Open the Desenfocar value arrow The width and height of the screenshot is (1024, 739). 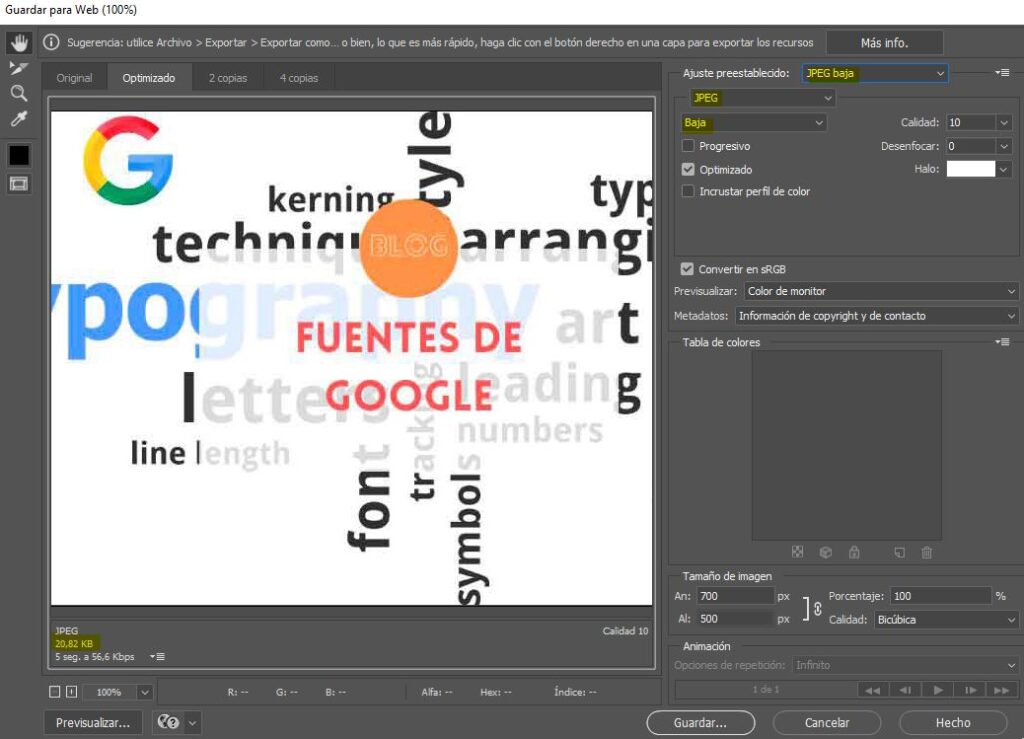pos(1004,146)
